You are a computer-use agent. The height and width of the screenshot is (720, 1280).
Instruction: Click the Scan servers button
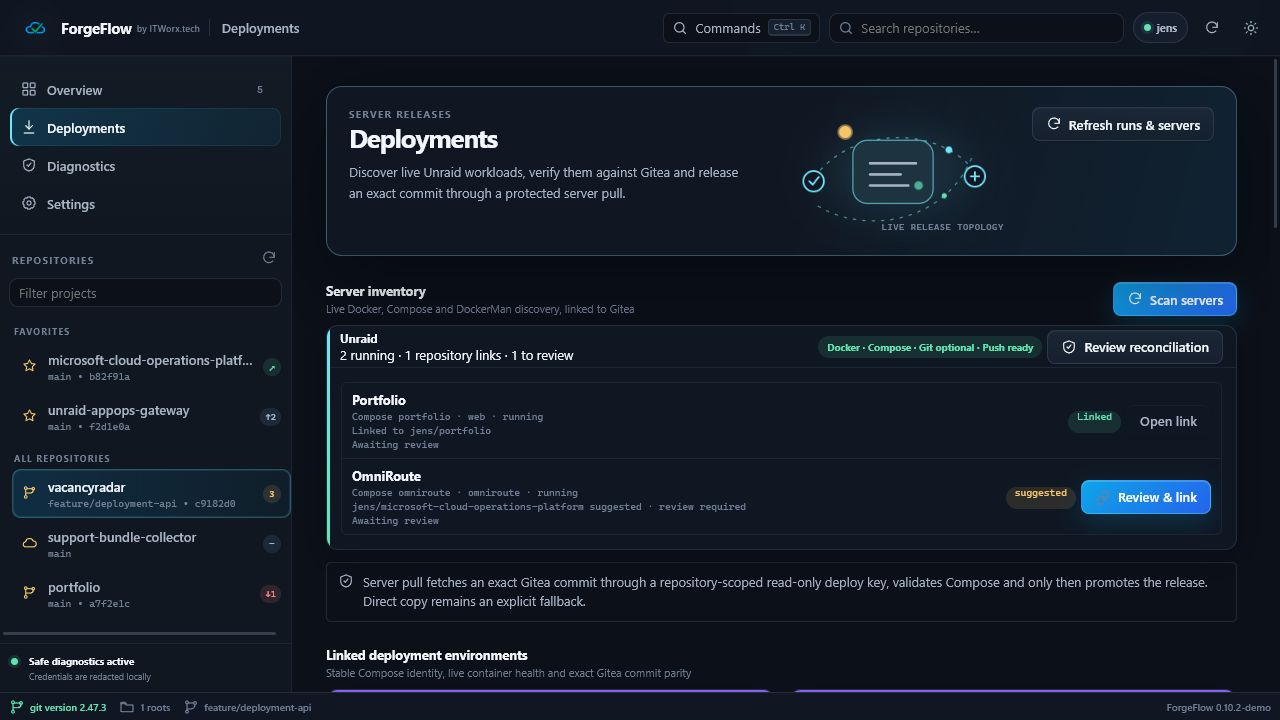[x=1175, y=299]
